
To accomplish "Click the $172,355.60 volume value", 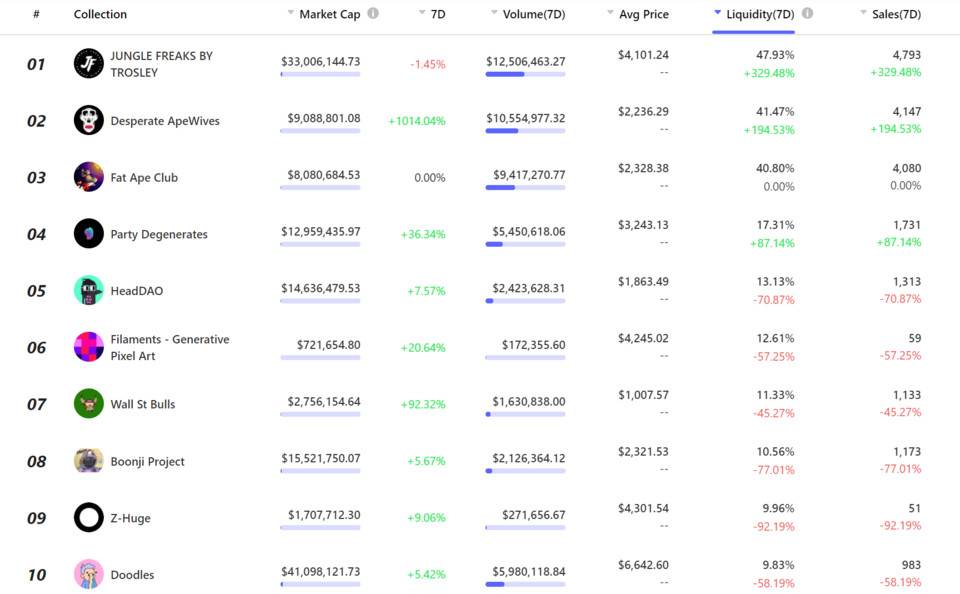I will [x=534, y=345].
